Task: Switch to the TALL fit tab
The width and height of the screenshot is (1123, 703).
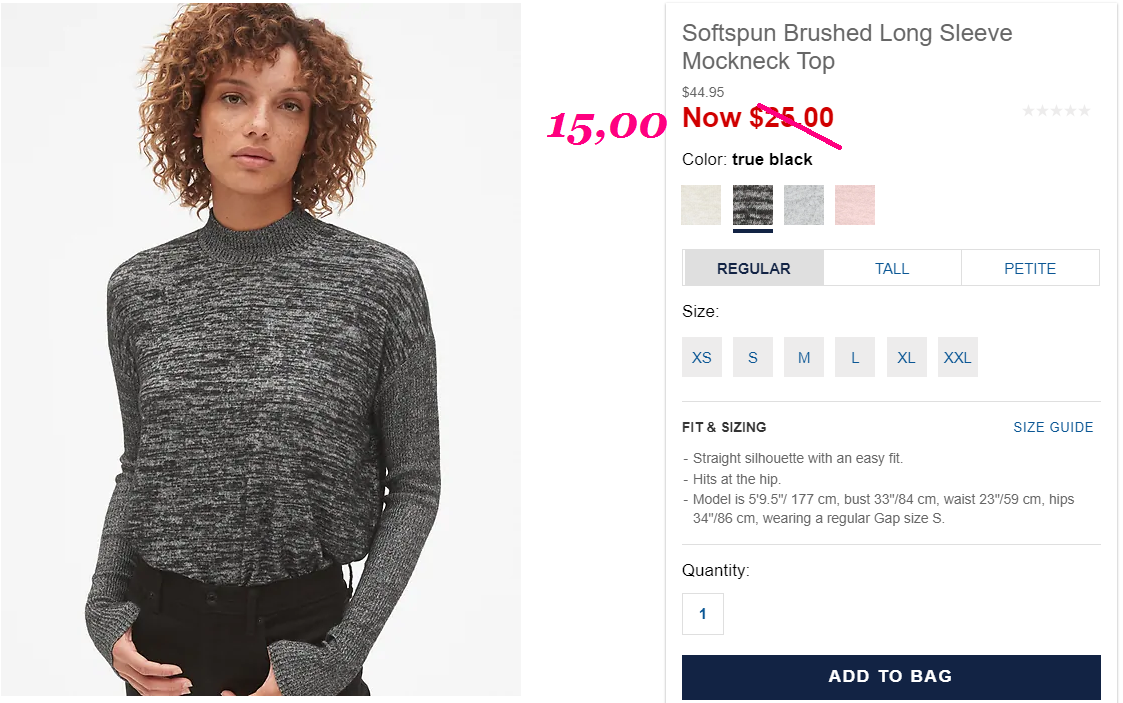Action: tap(892, 268)
